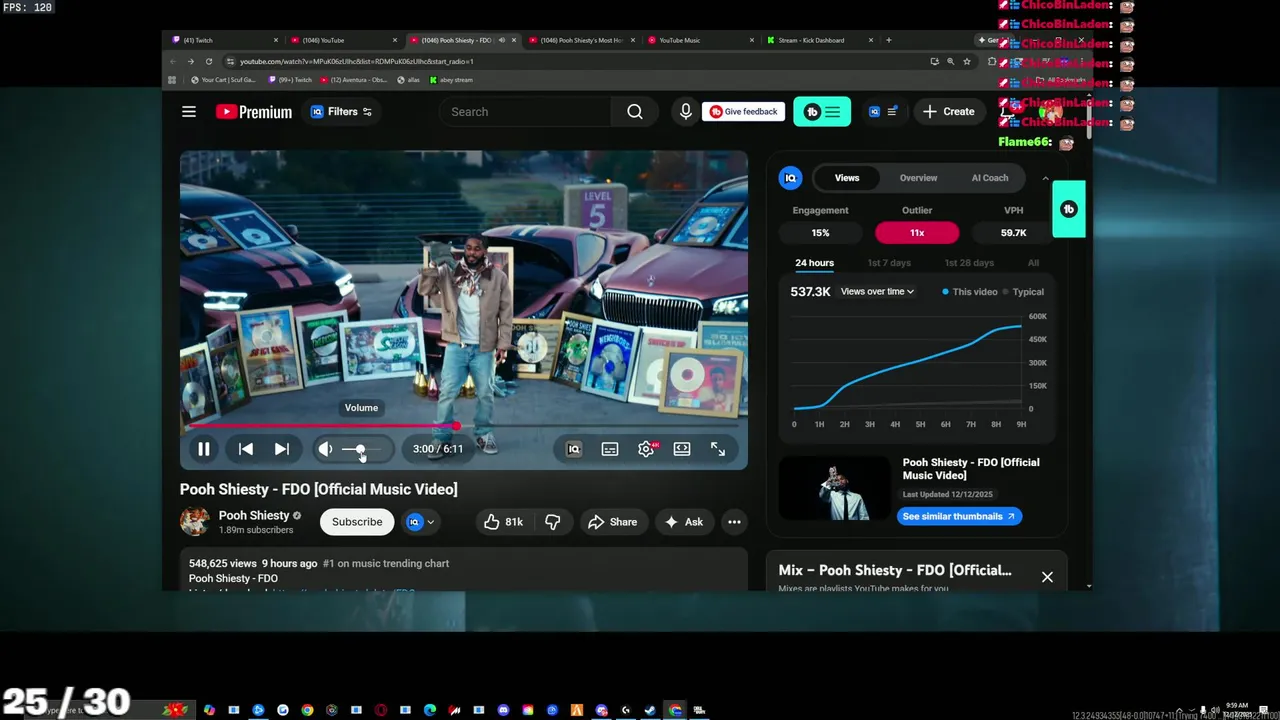This screenshot has height=720, width=1280.
Task: Select the Views tab in vidIQ panel
Action: 847,178
